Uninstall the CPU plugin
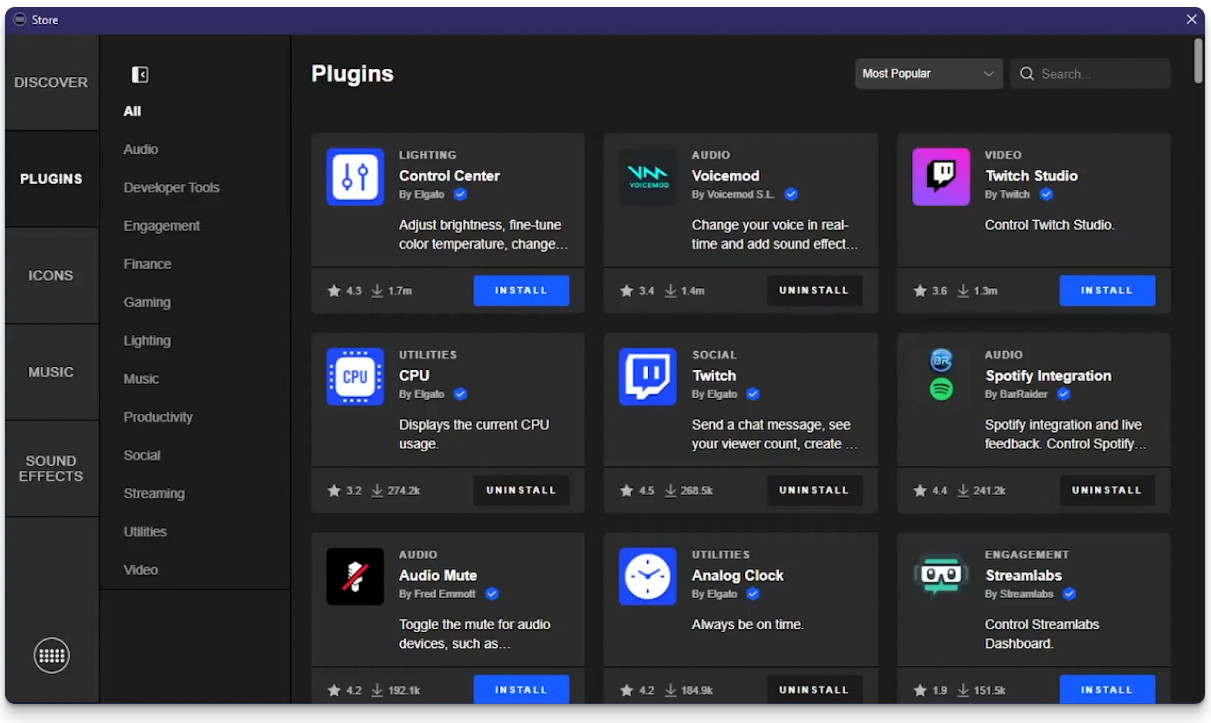 pos(521,491)
